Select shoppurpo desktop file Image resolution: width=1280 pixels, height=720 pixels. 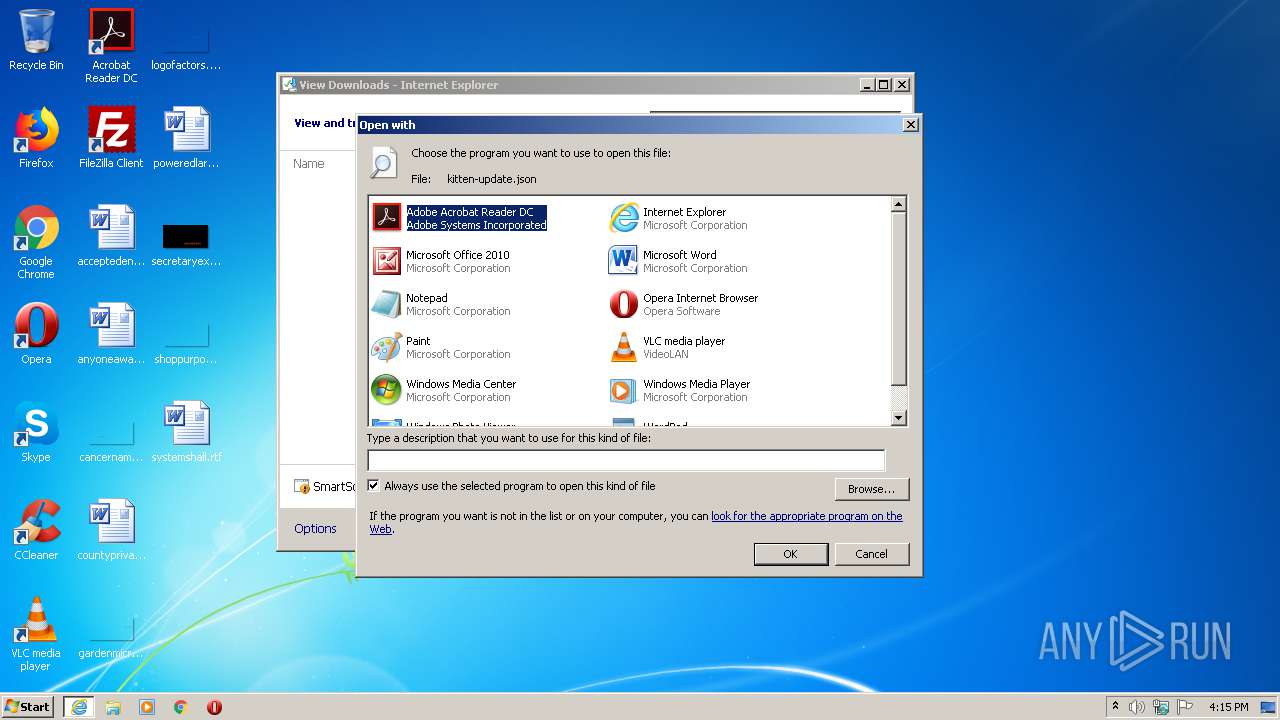click(186, 343)
